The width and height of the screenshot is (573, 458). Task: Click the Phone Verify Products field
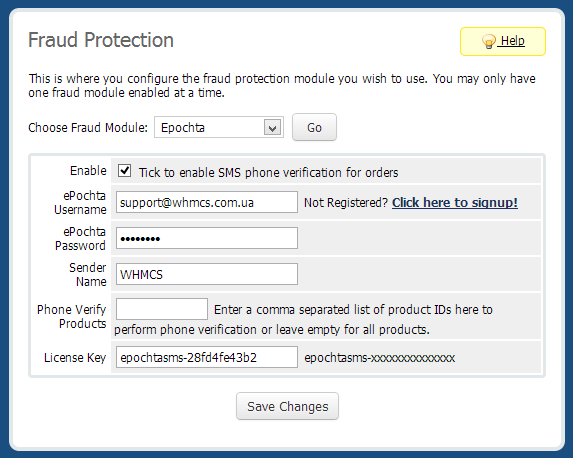[162, 309]
